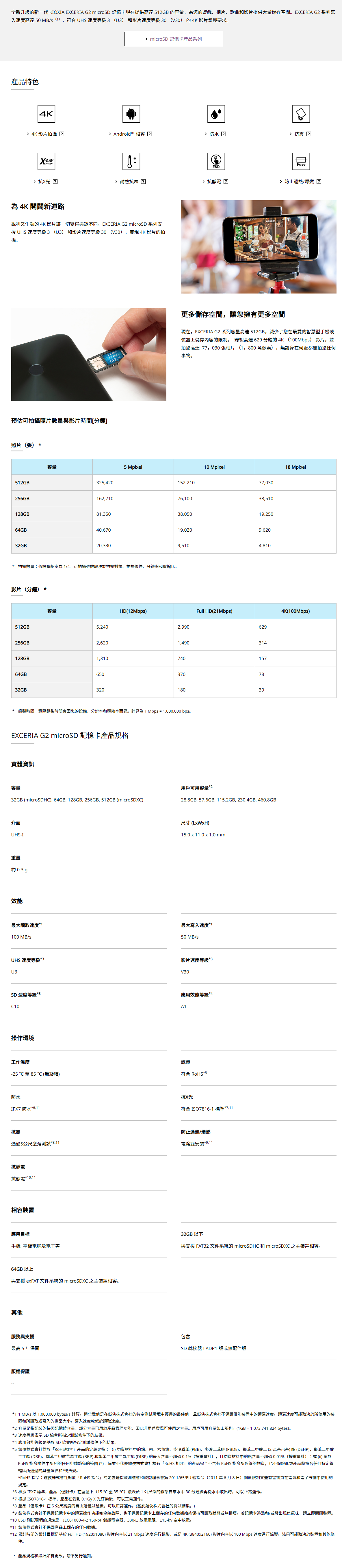Screen dimensions: 342x1568
Task: Open the Android™ 相容 feature link
Action: [x=129, y=134]
